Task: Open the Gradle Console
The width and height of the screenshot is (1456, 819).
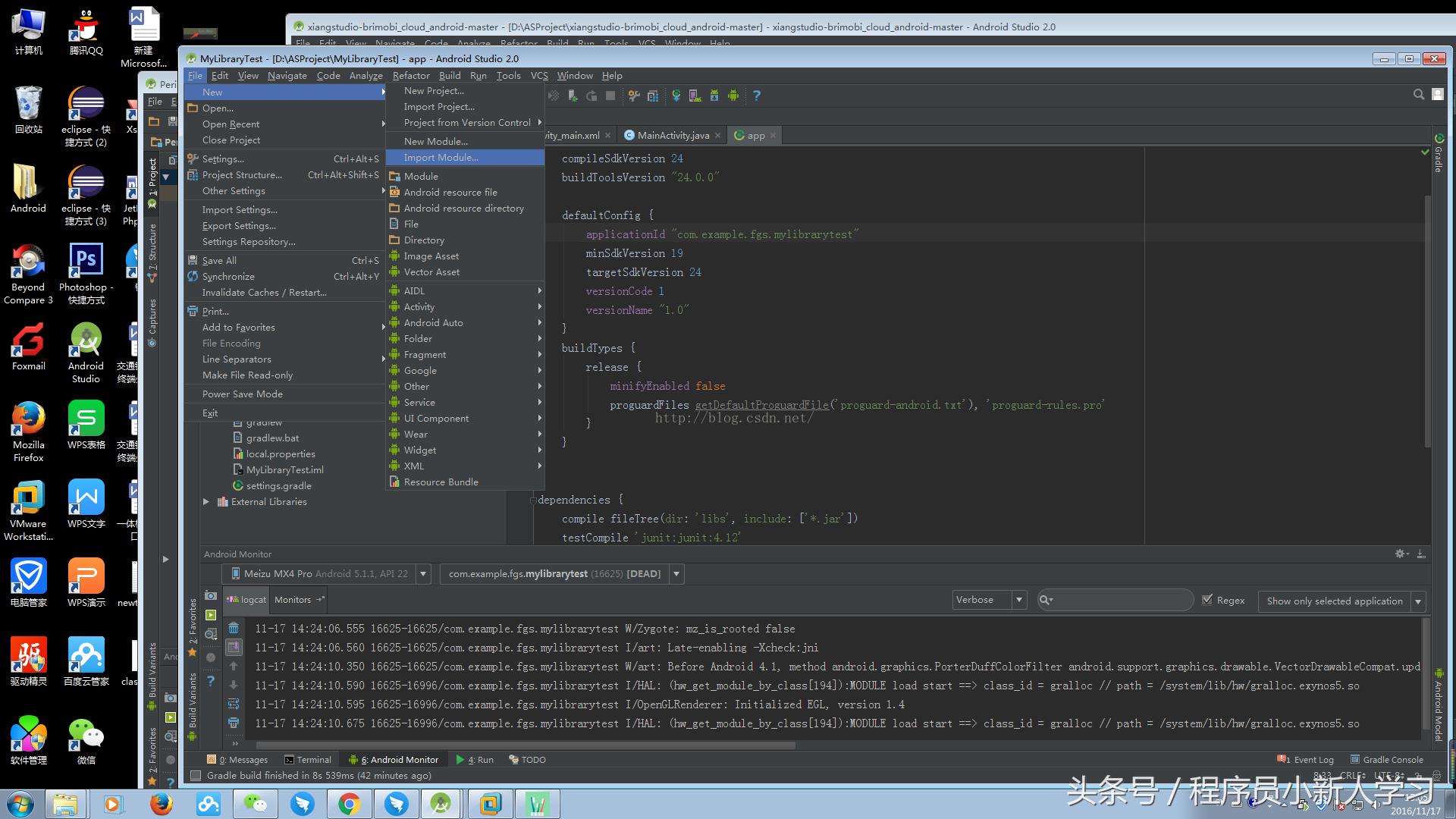Action: coord(1392,759)
